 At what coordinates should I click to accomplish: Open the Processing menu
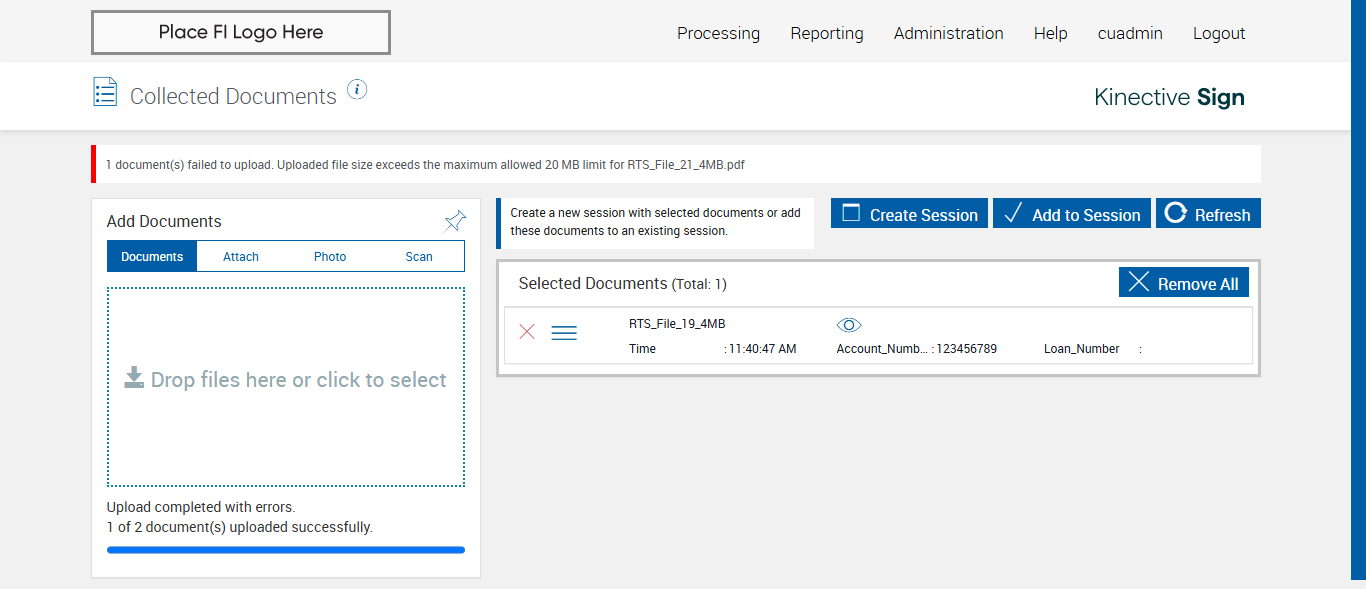point(718,33)
